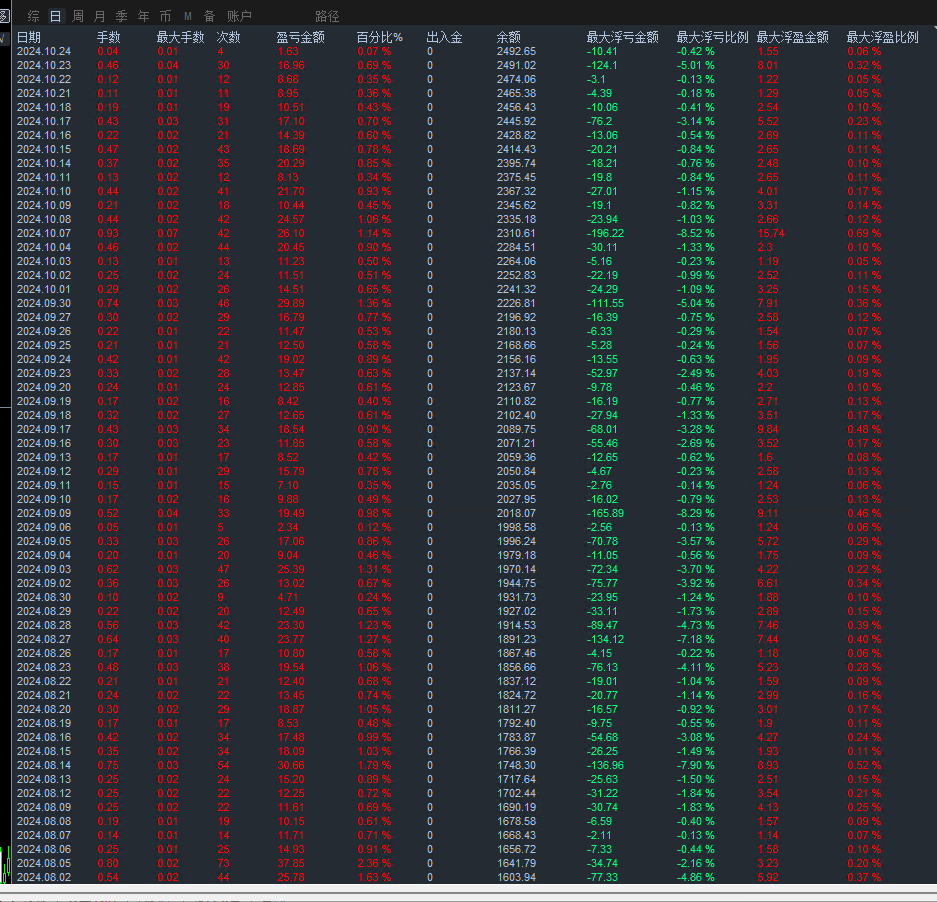Click the horizontal scrollbar at the bottom

[468, 887]
